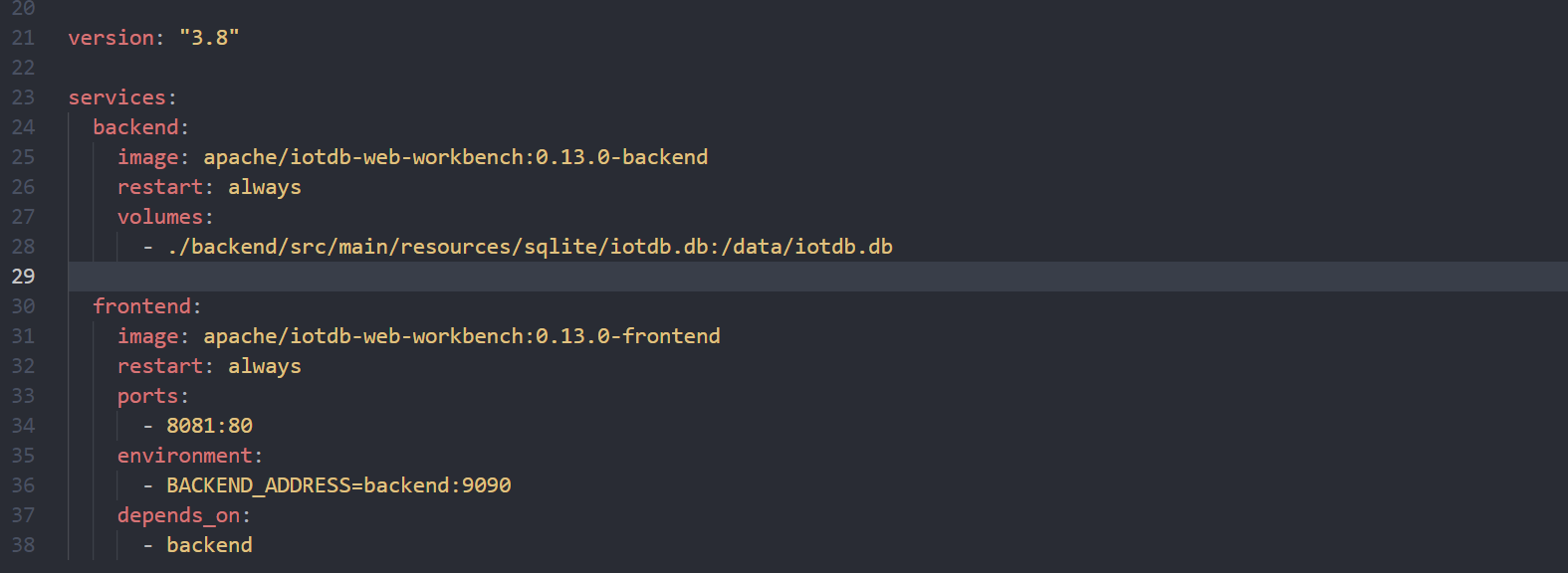Click the sqlite iotdb.db volume path
The height and width of the screenshot is (573, 1568).
530,247
